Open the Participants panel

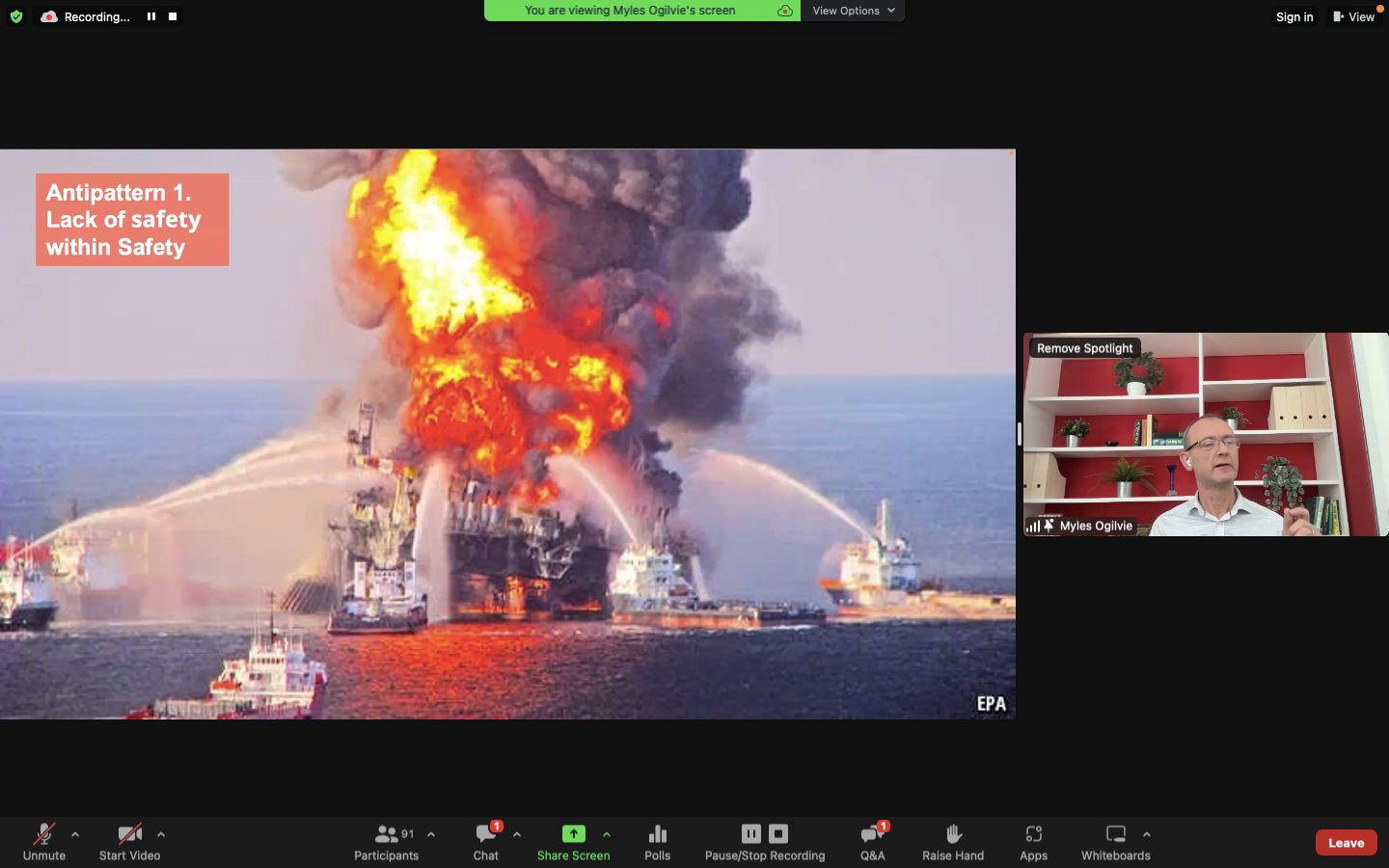[387, 842]
